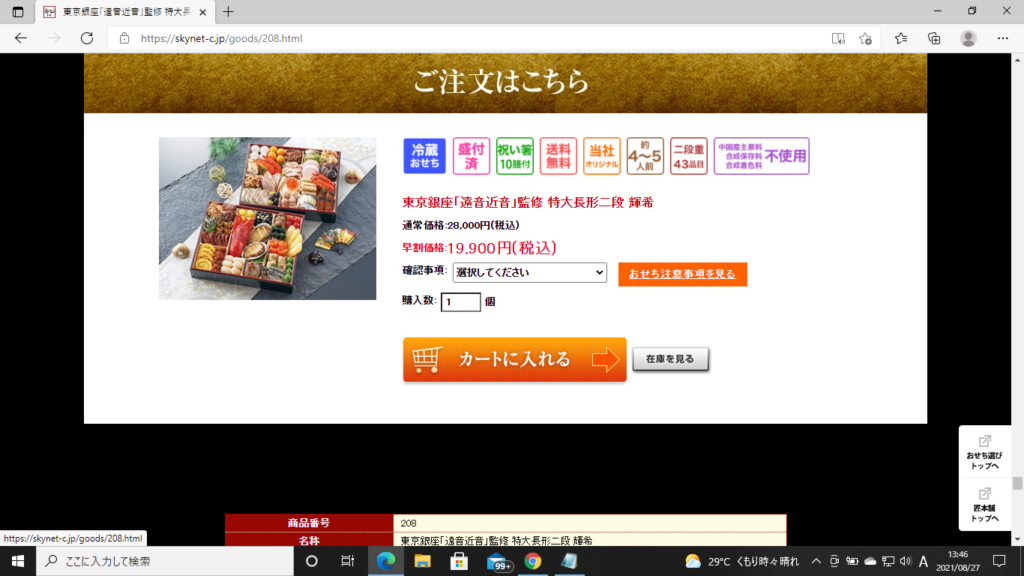Open immersive reader icon
This screenshot has height=576, width=1024.
838,39
